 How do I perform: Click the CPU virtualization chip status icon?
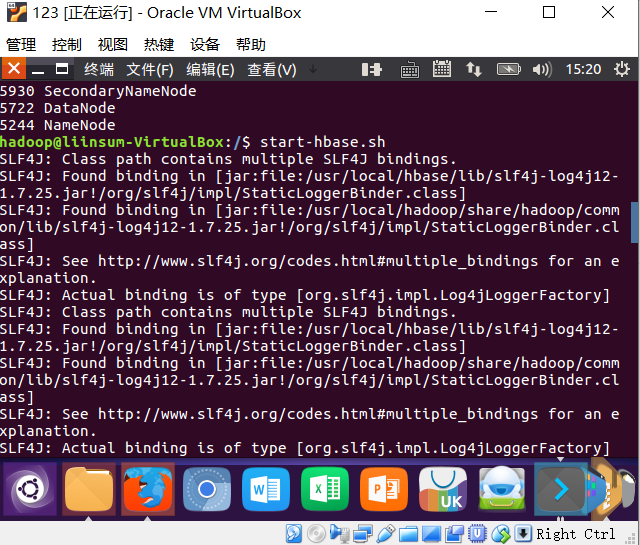477,533
